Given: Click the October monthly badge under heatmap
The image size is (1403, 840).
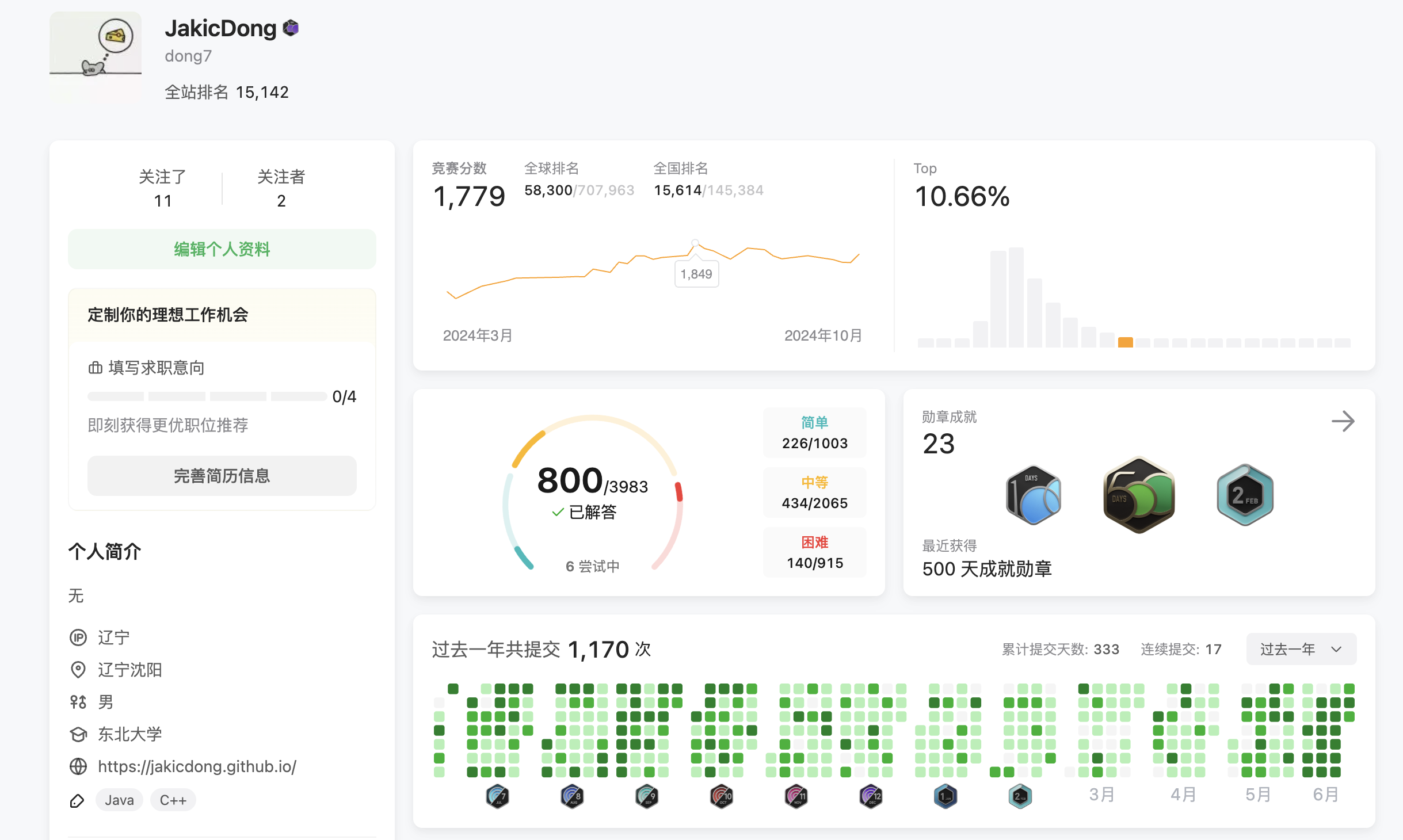Looking at the screenshot, I should (722, 796).
